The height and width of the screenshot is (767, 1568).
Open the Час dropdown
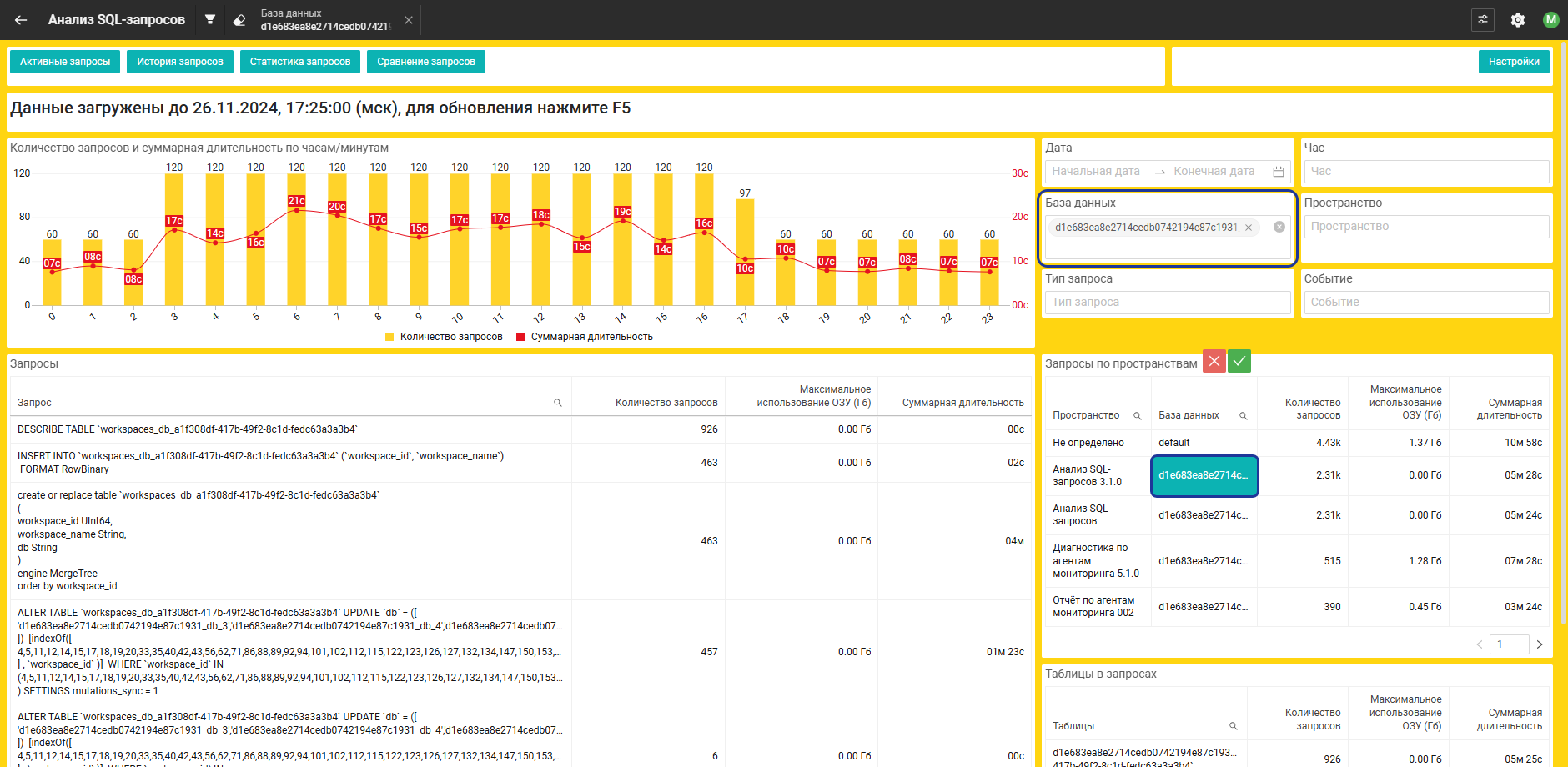[x=1426, y=172]
